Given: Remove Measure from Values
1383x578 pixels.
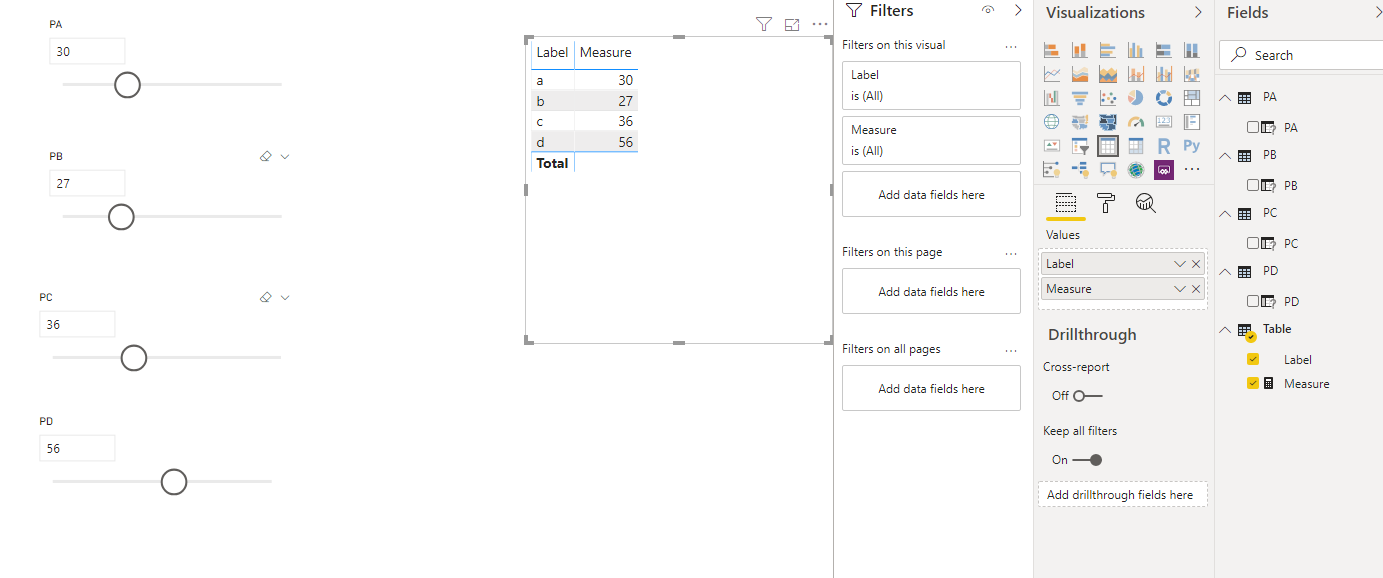Looking at the screenshot, I should [1196, 289].
